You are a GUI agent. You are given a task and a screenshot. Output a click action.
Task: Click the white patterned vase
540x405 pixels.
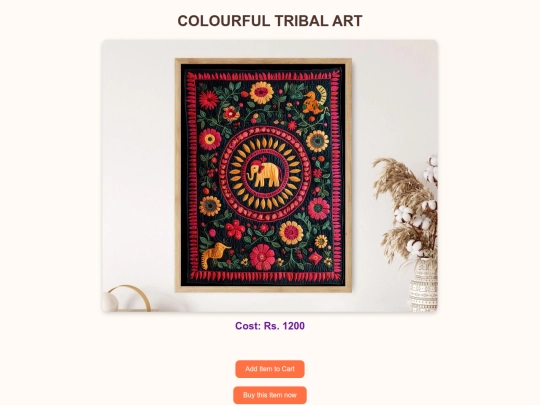(423, 285)
